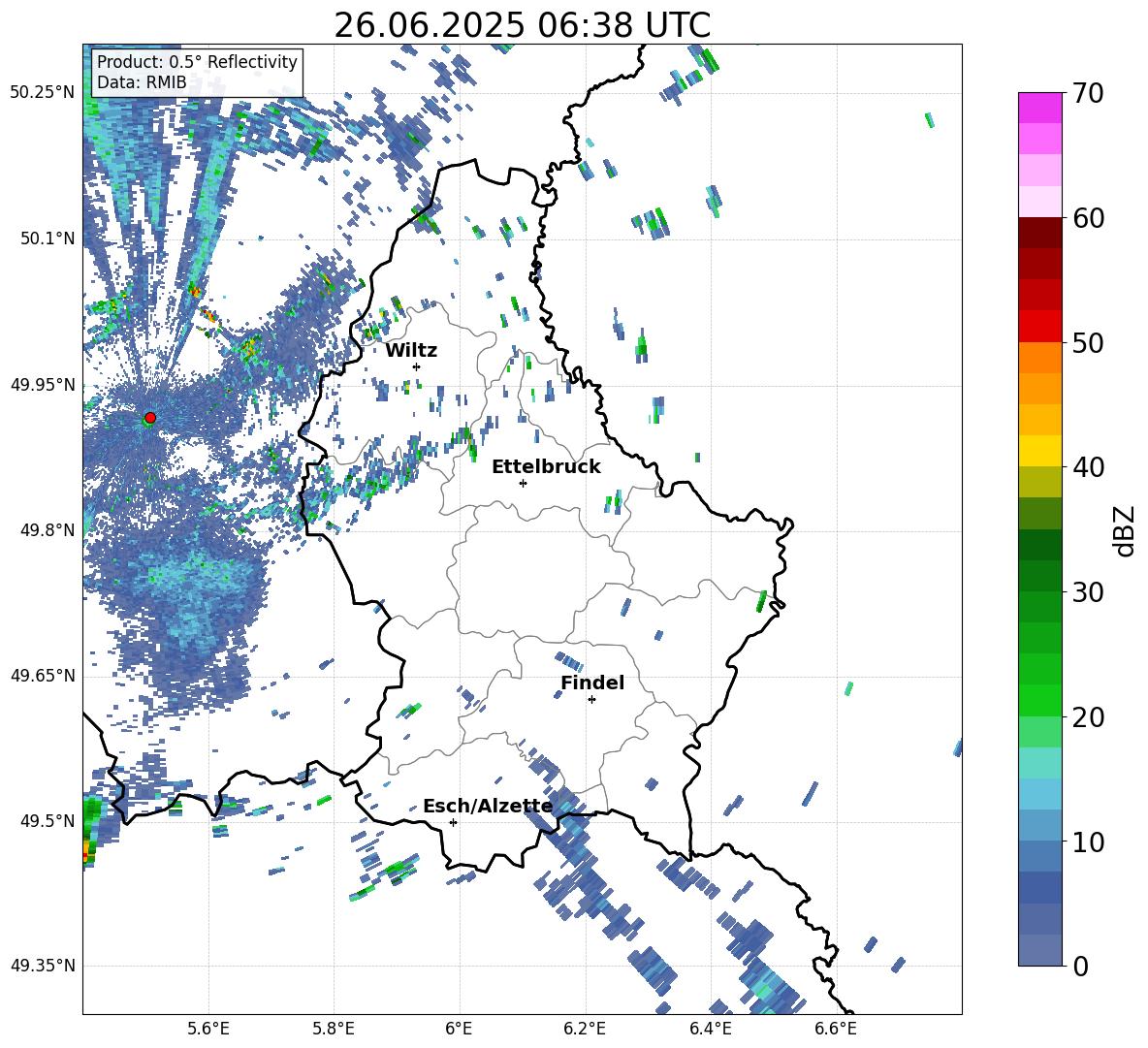Click the dark red colorbar segment below 60

[x=1039, y=233]
